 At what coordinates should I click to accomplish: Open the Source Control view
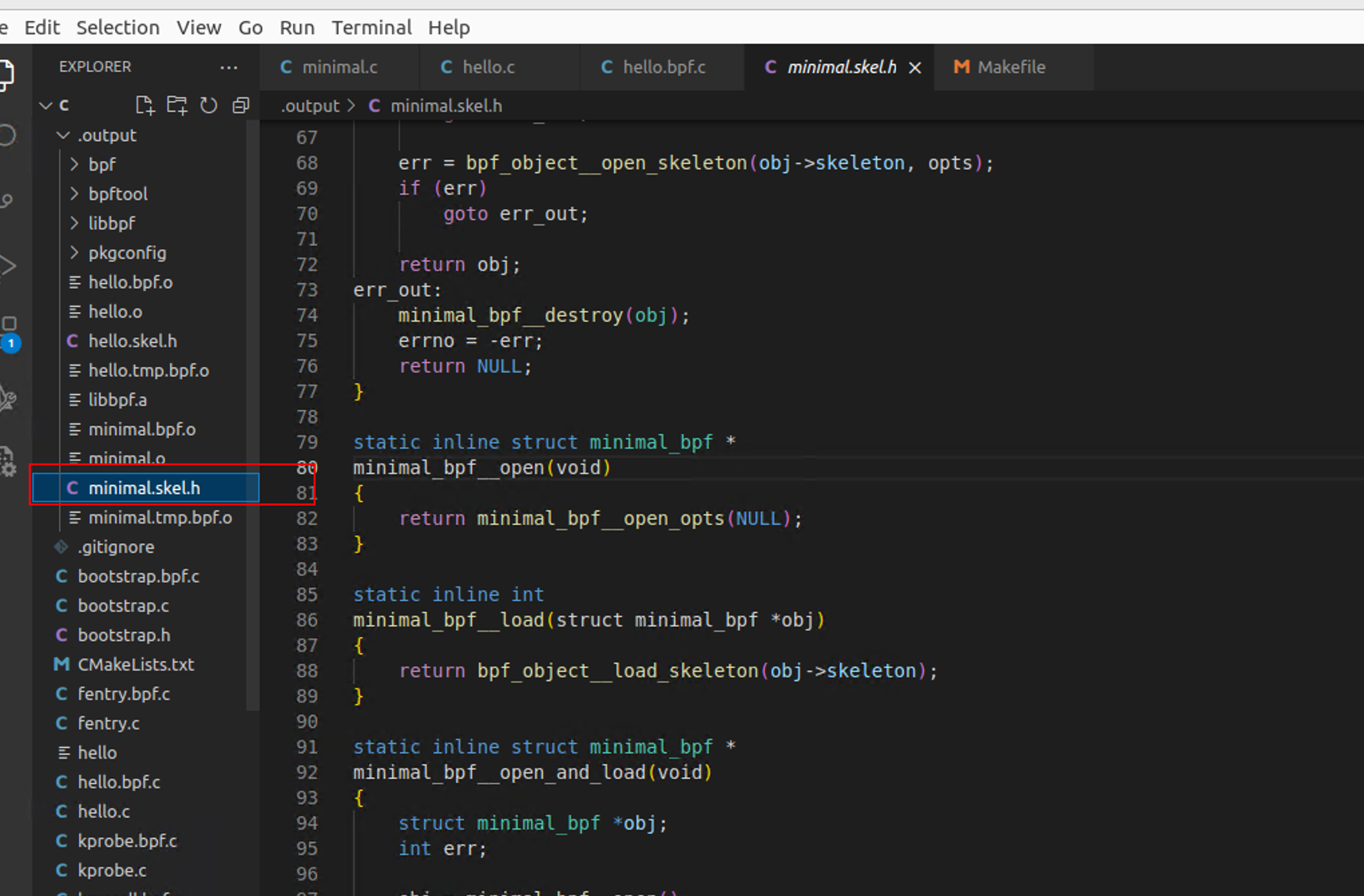[x=7, y=200]
